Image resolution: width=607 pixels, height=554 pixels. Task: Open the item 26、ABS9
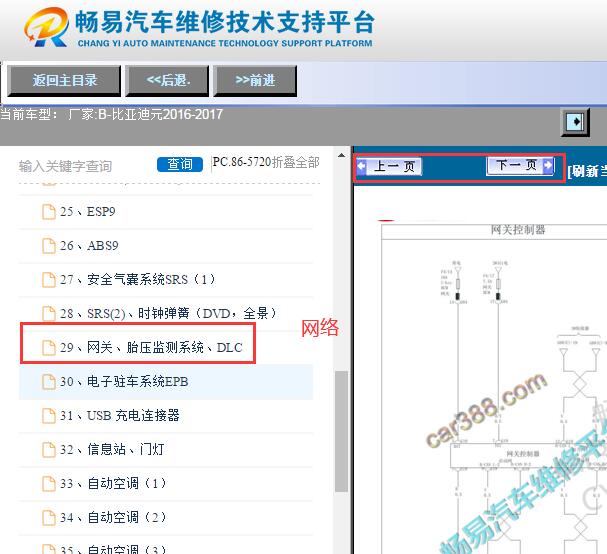point(89,246)
